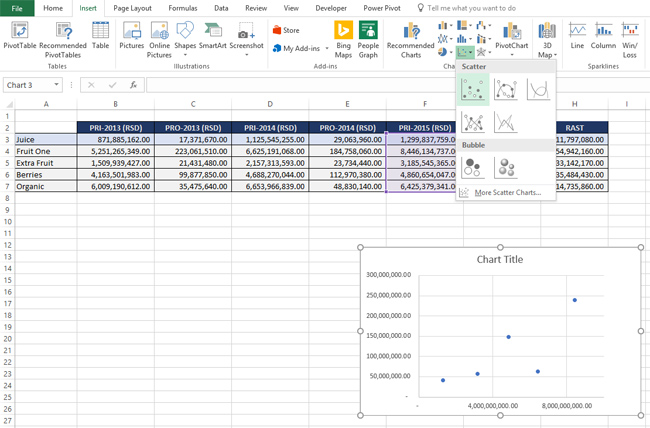Expand the 3D Map dropdown
This screenshot has height=428, width=650.
point(547,54)
